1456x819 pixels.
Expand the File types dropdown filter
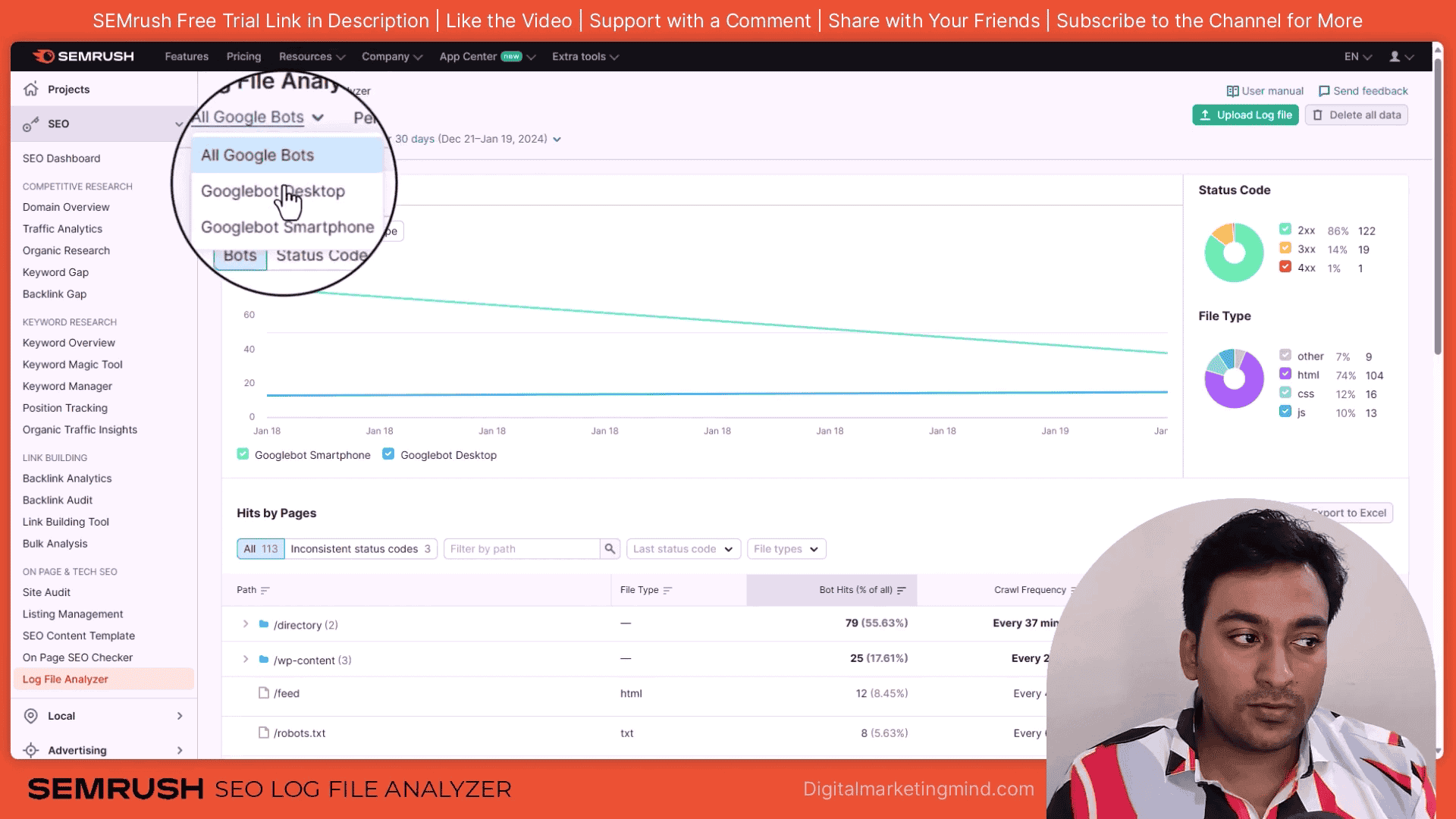(786, 548)
